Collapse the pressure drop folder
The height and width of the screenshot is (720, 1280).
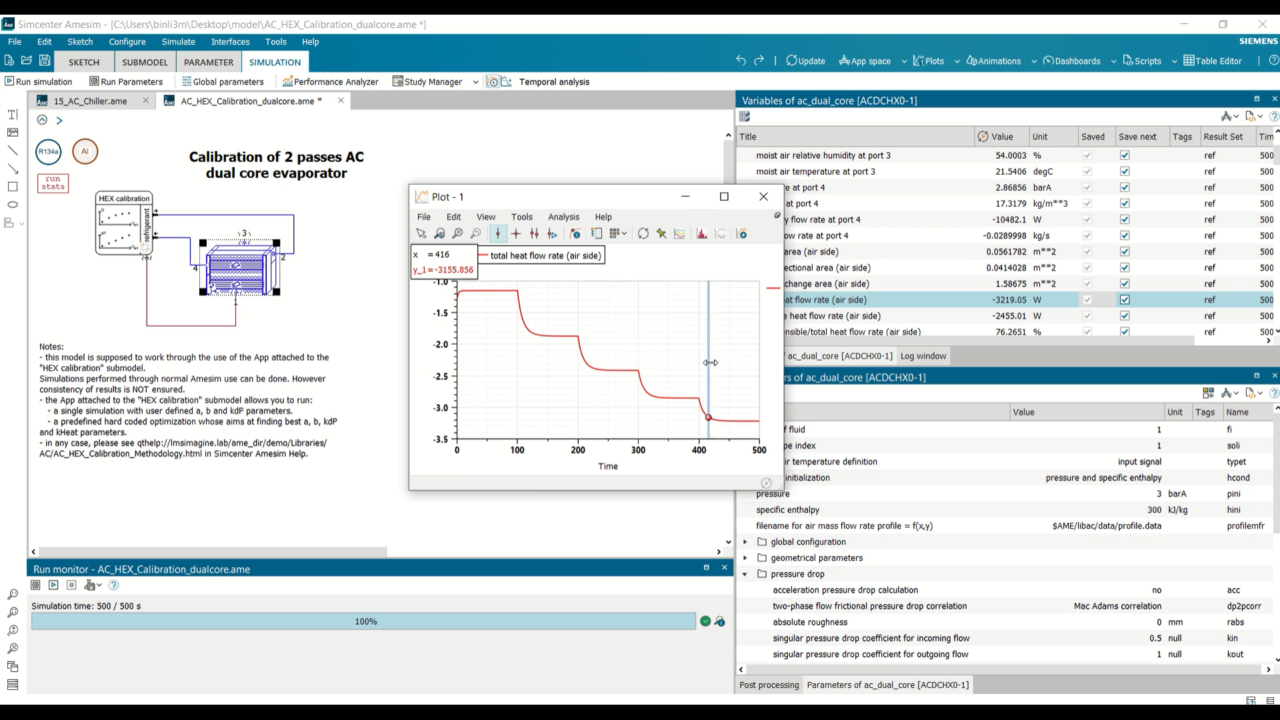745,574
